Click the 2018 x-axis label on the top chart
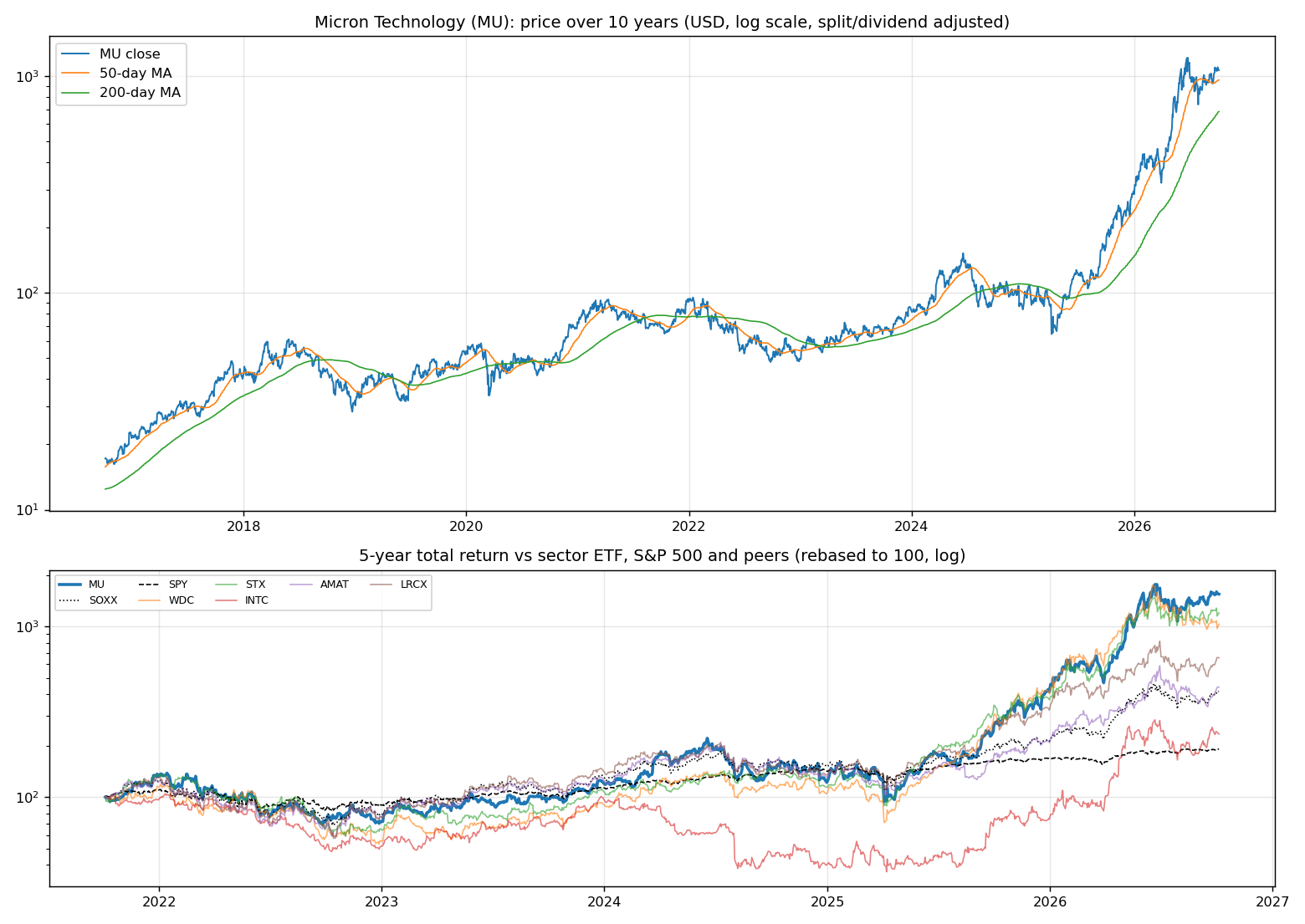Screen dimensions: 1305x924 click(243, 527)
